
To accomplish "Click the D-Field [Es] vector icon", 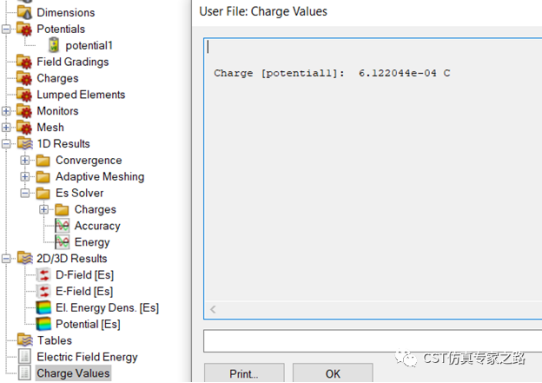I will click(44, 275).
